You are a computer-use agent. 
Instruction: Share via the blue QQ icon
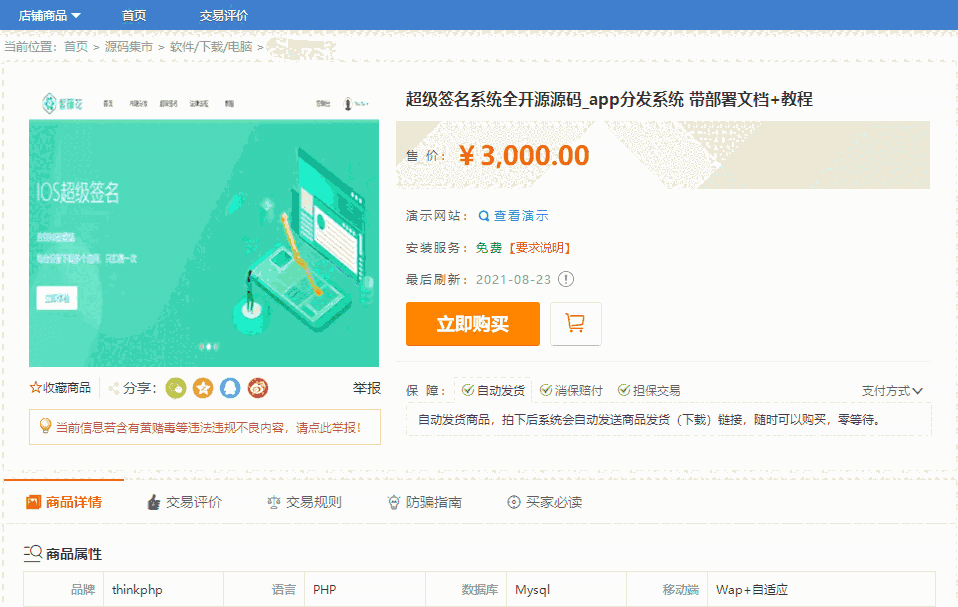click(230, 388)
